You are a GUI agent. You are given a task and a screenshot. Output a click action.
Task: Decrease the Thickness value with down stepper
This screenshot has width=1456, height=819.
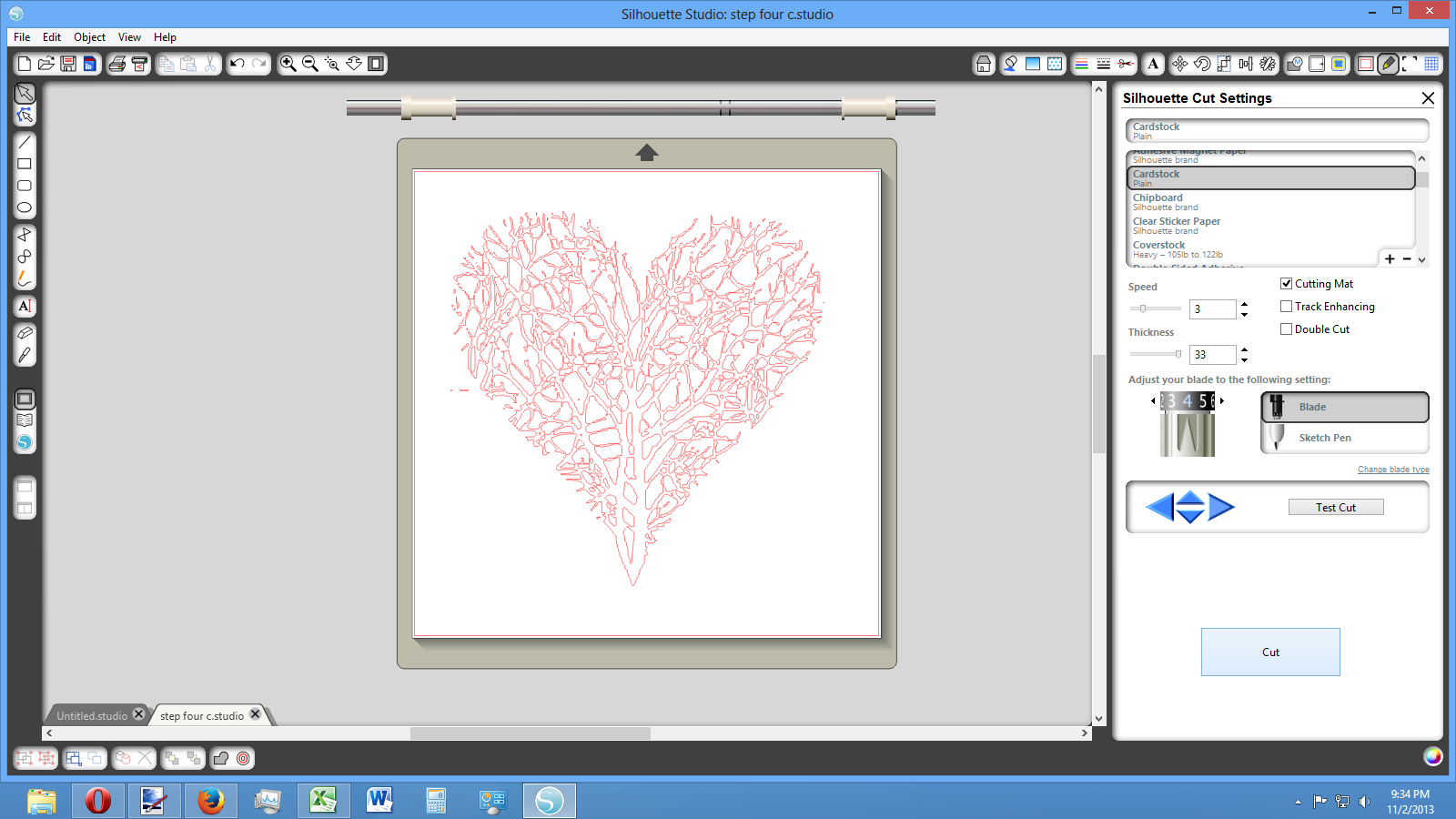pos(1244,360)
